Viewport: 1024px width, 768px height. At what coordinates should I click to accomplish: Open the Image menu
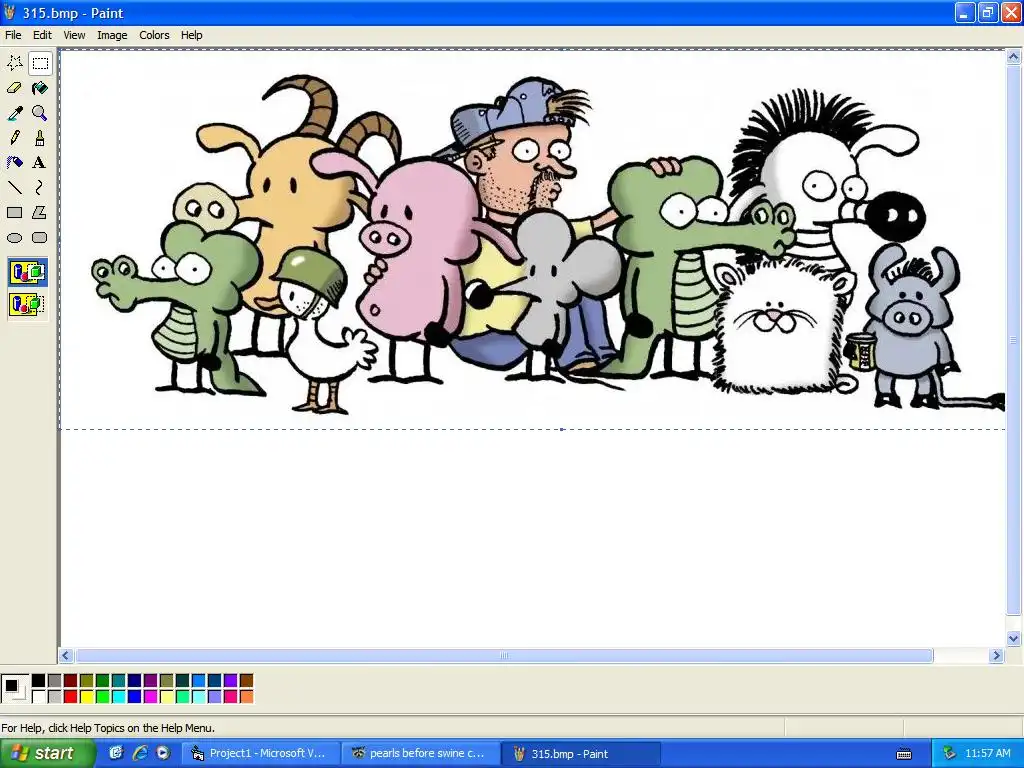click(112, 35)
